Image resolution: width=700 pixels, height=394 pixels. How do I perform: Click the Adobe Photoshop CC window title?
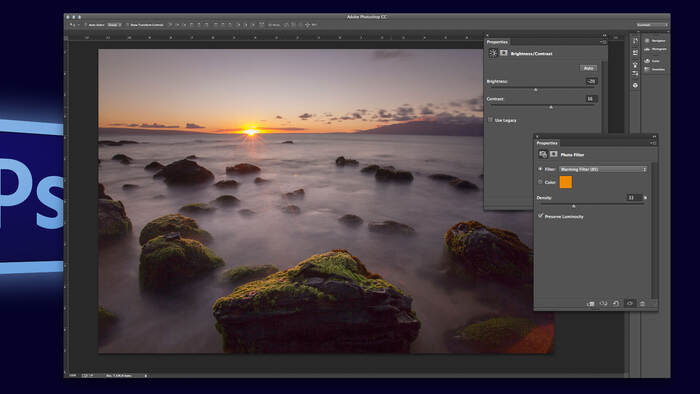click(x=367, y=17)
